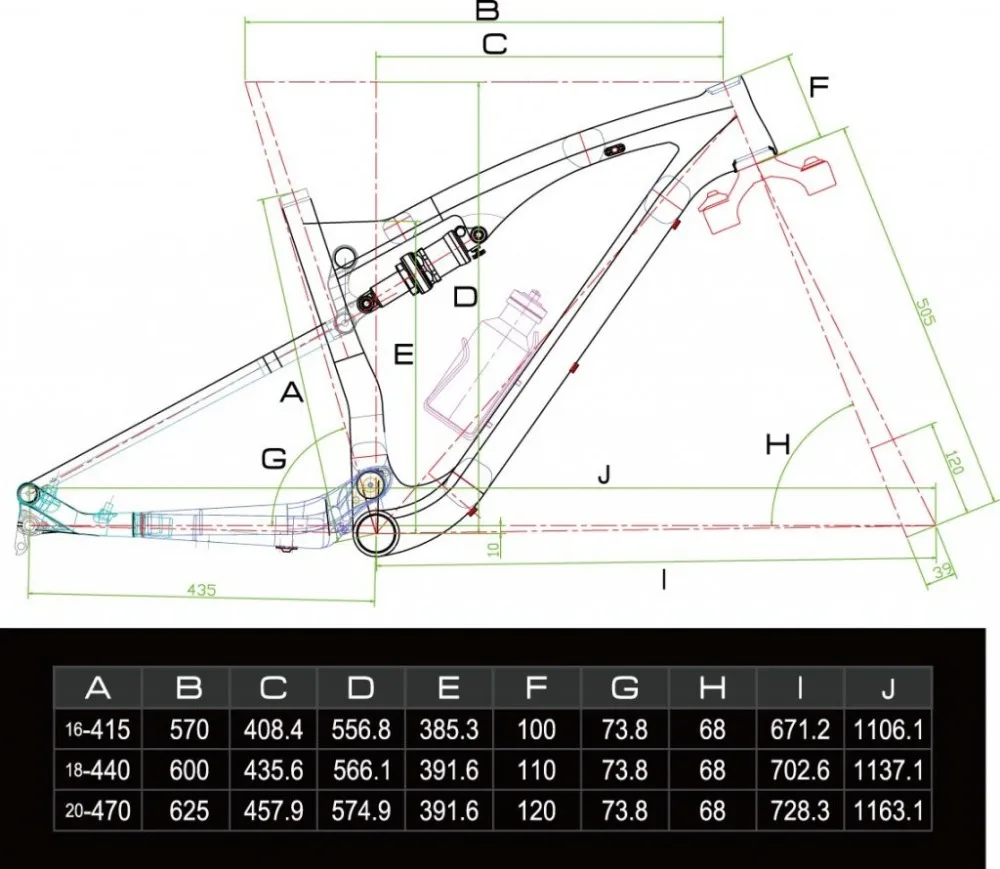Click the value 600 in the table
Screen dimensions: 1000x869
point(189,770)
